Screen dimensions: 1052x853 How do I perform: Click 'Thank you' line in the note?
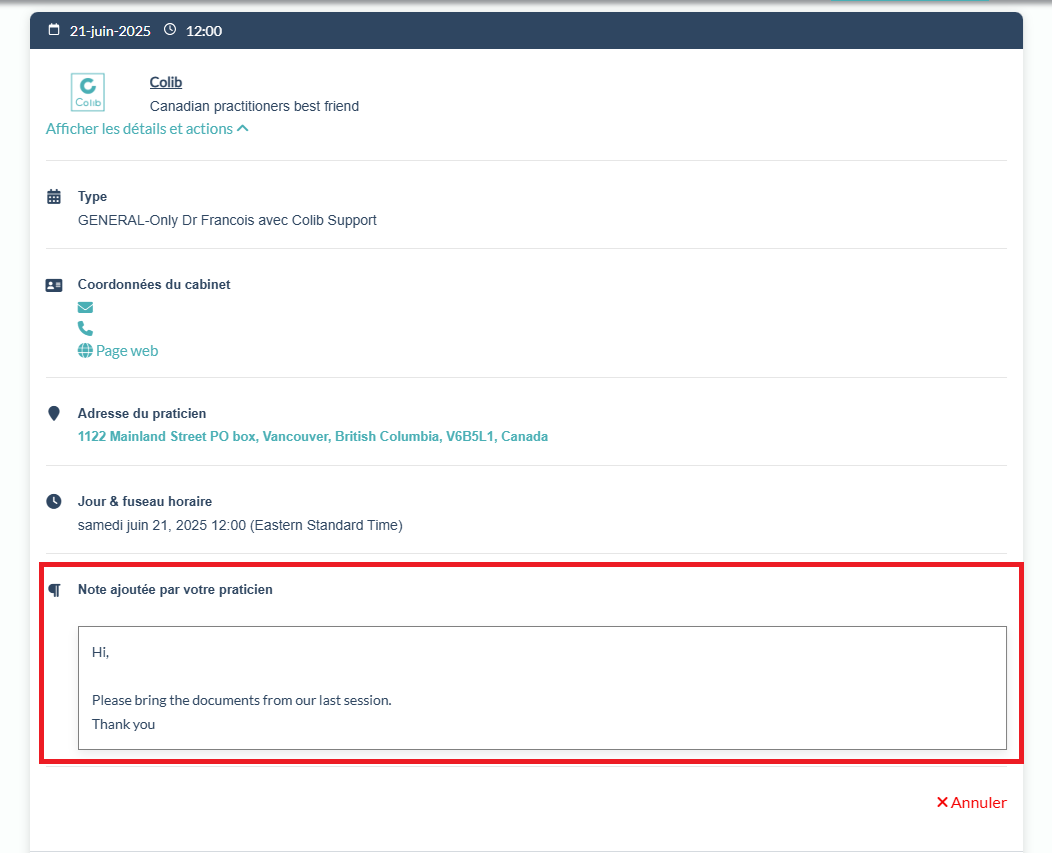[123, 724]
